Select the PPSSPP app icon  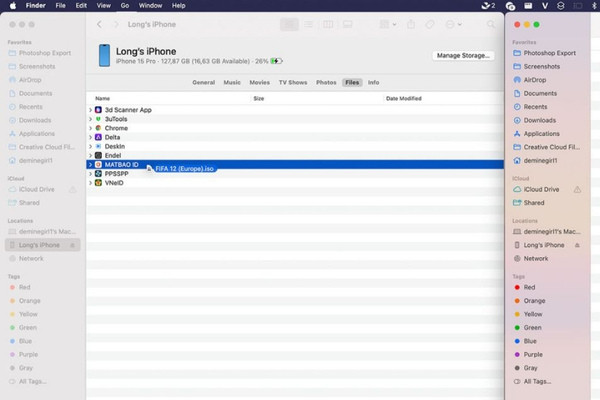click(x=98, y=174)
